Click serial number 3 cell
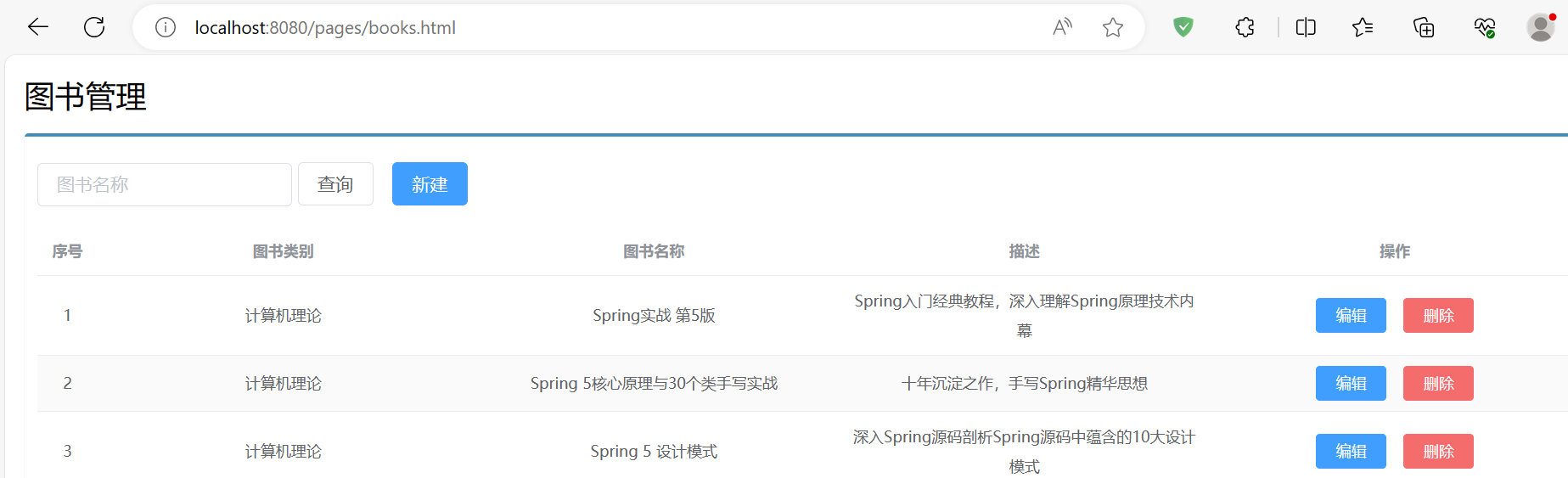Image resolution: width=1568 pixels, height=478 pixels. coord(67,451)
